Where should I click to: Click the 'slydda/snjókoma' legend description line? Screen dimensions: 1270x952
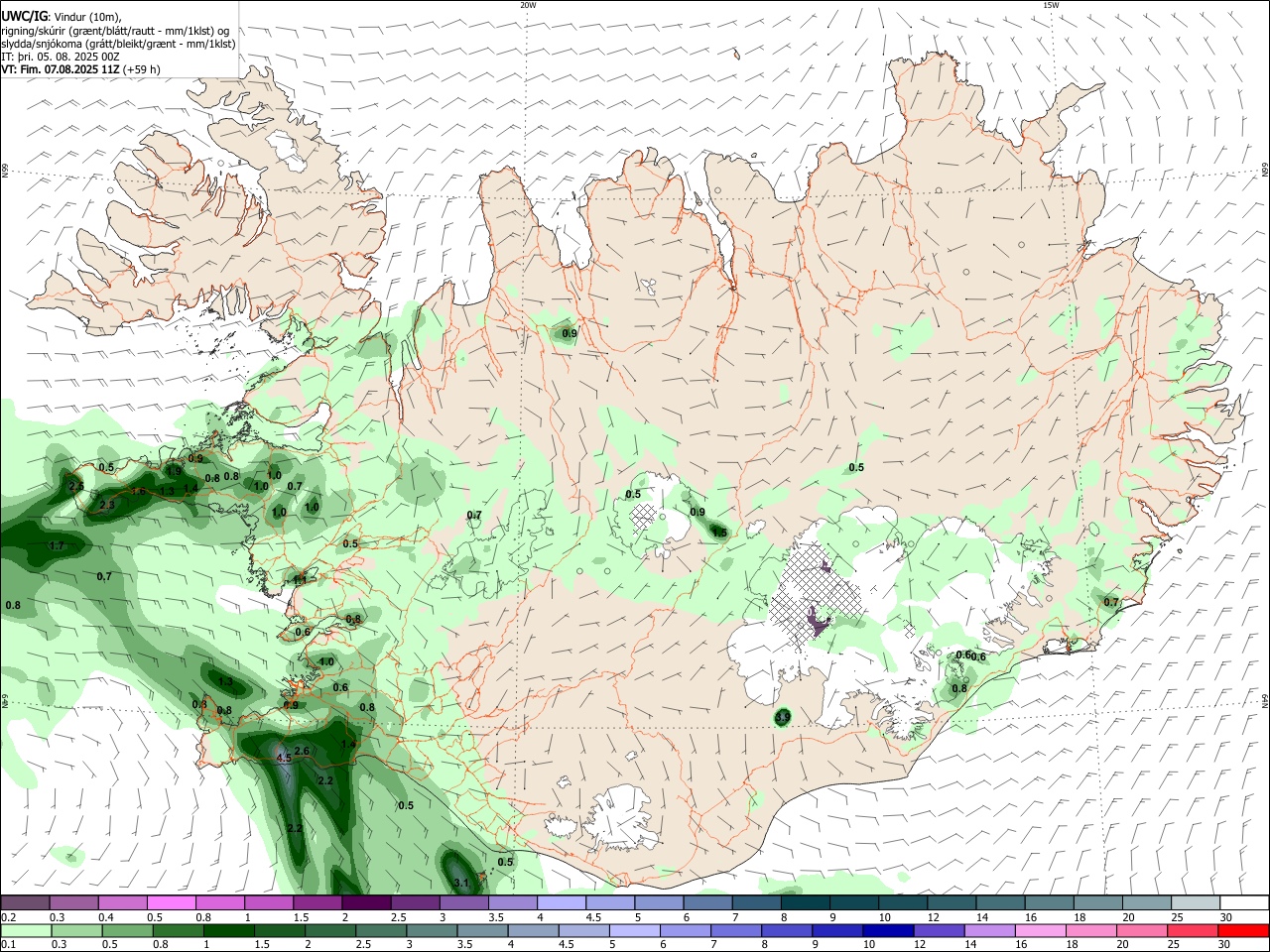point(118,44)
